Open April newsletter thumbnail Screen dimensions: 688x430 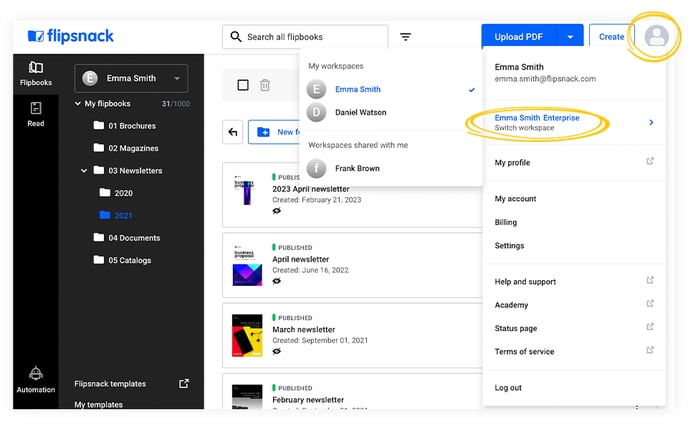pyautogui.click(x=247, y=266)
